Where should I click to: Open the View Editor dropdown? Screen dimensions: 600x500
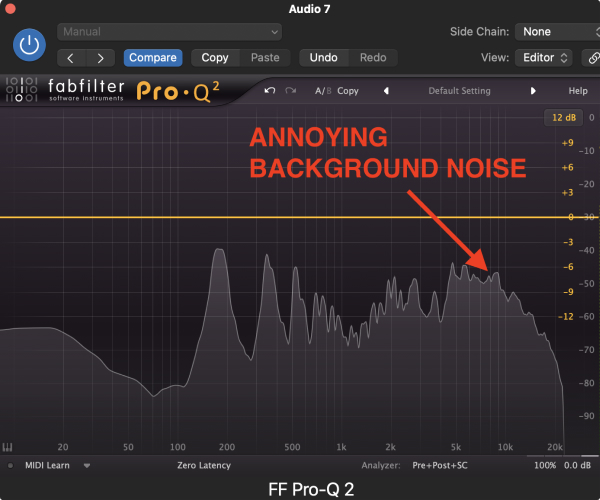pos(544,58)
